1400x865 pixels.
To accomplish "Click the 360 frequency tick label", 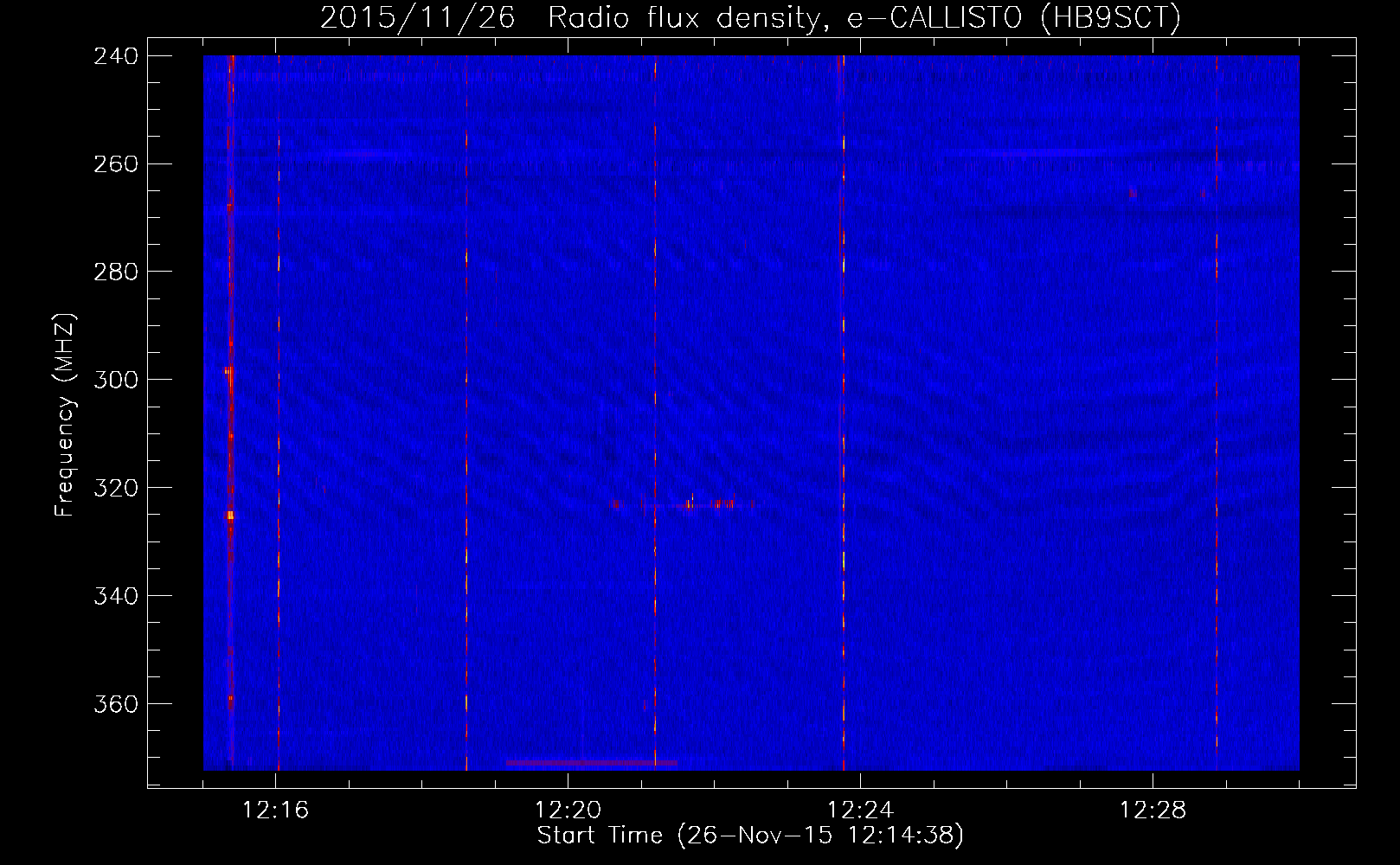I will coord(115,705).
